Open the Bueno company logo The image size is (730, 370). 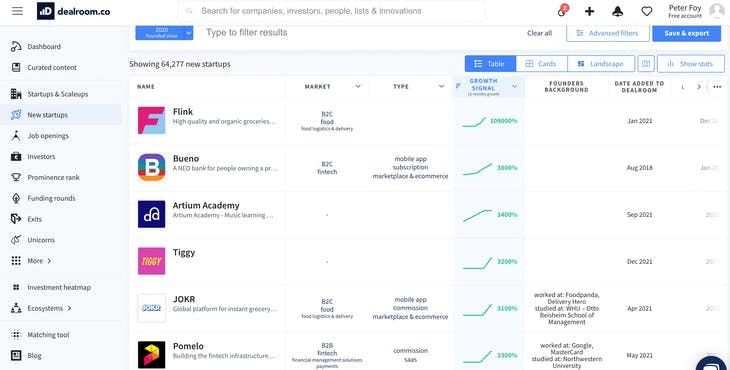[x=151, y=168]
